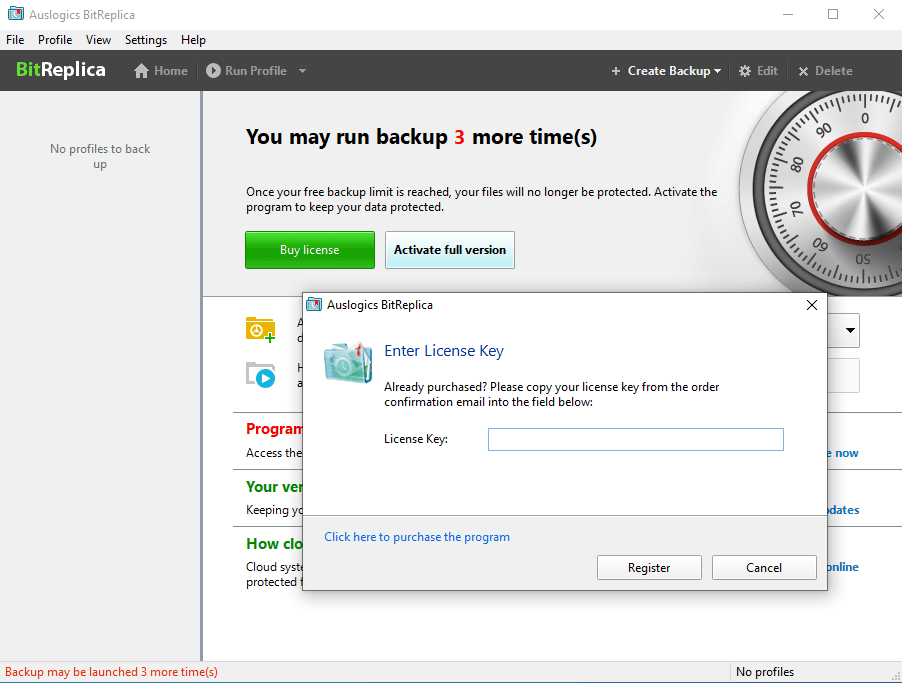Screen dimensions: 902x683
Task: Open the Settings menu
Action: 146,40
